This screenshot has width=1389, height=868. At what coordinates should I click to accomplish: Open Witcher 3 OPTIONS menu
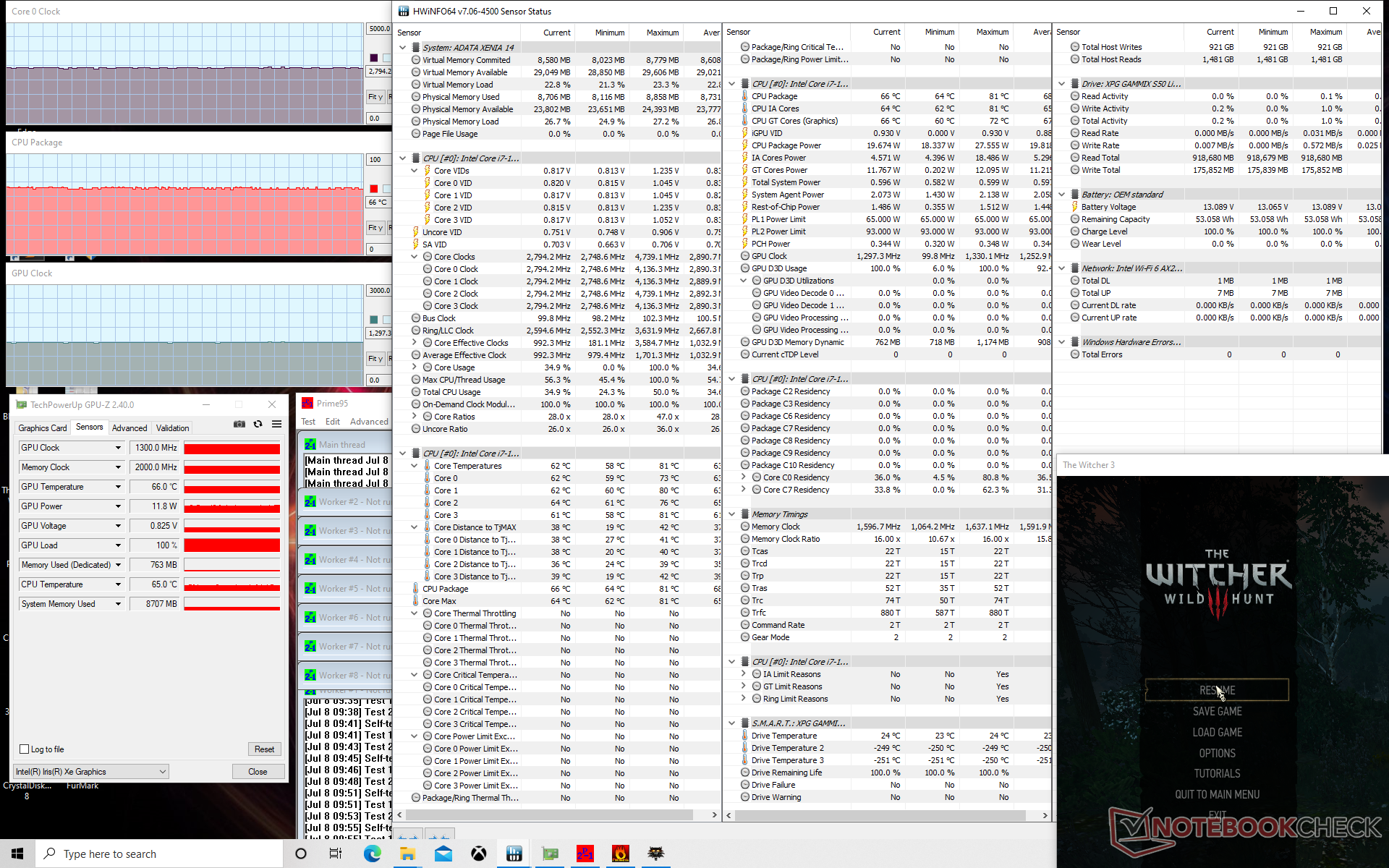coord(1217,753)
